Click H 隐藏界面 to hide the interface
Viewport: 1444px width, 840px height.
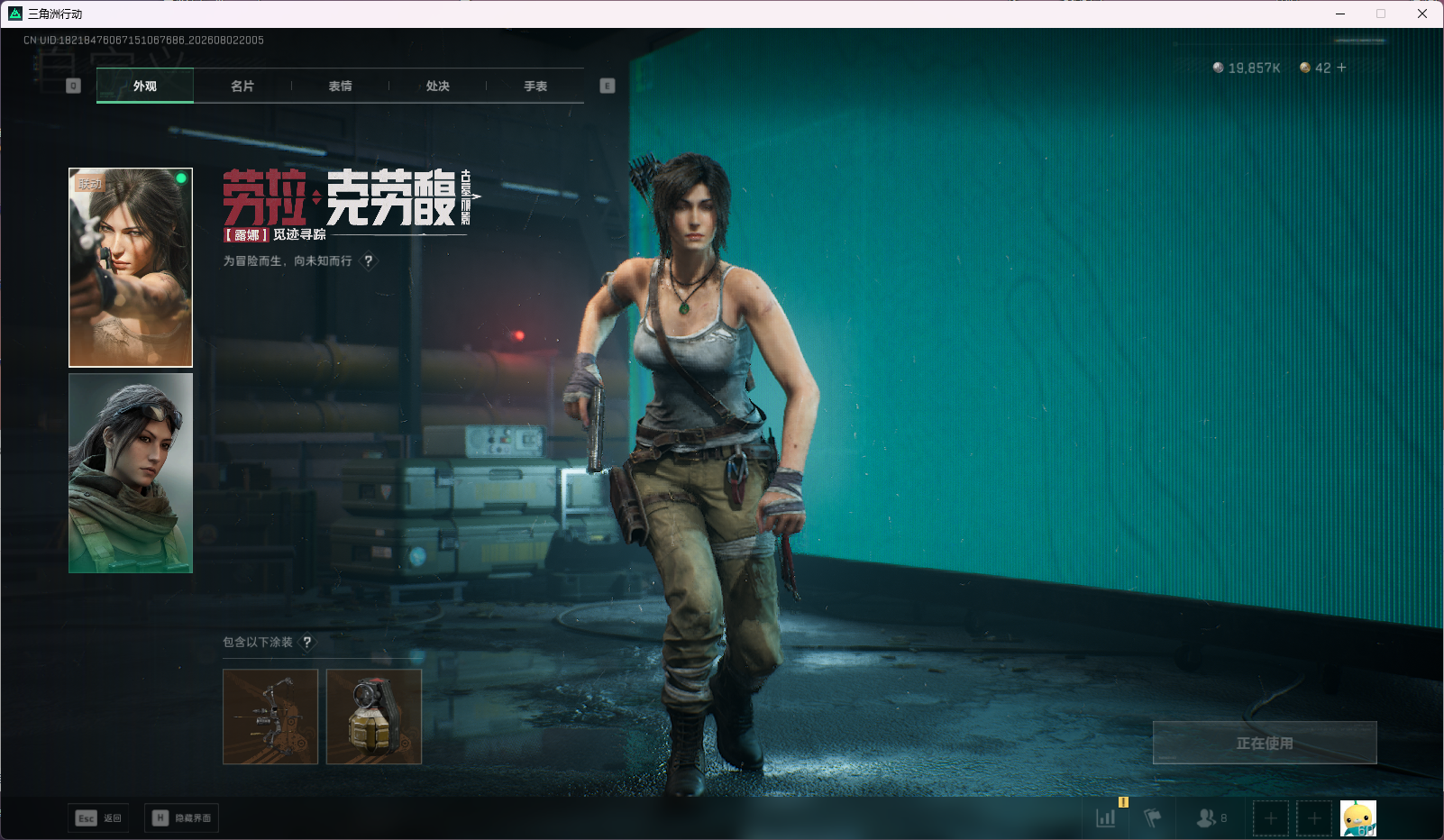pyautogui.click(x=181, y=818)
